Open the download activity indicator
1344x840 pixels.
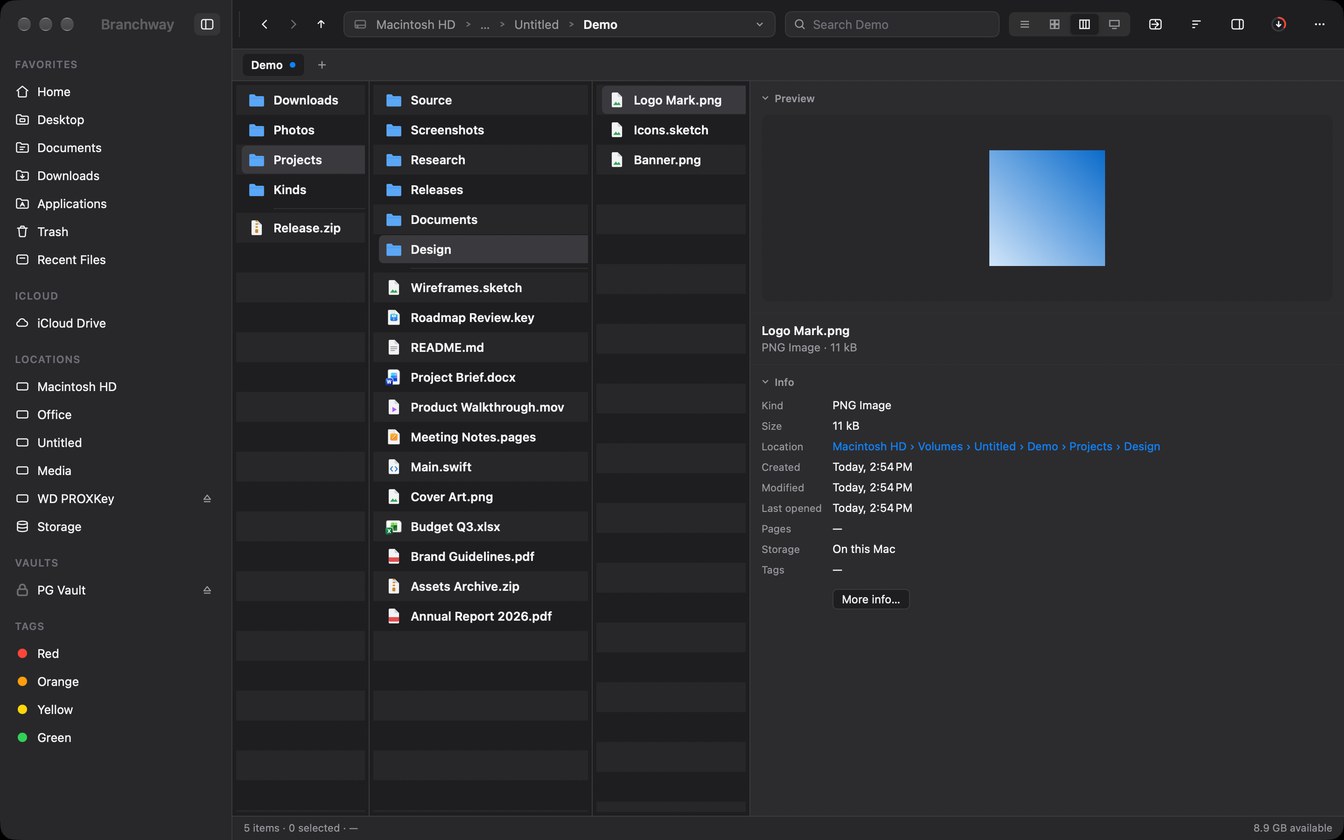tap(1279, 24)
